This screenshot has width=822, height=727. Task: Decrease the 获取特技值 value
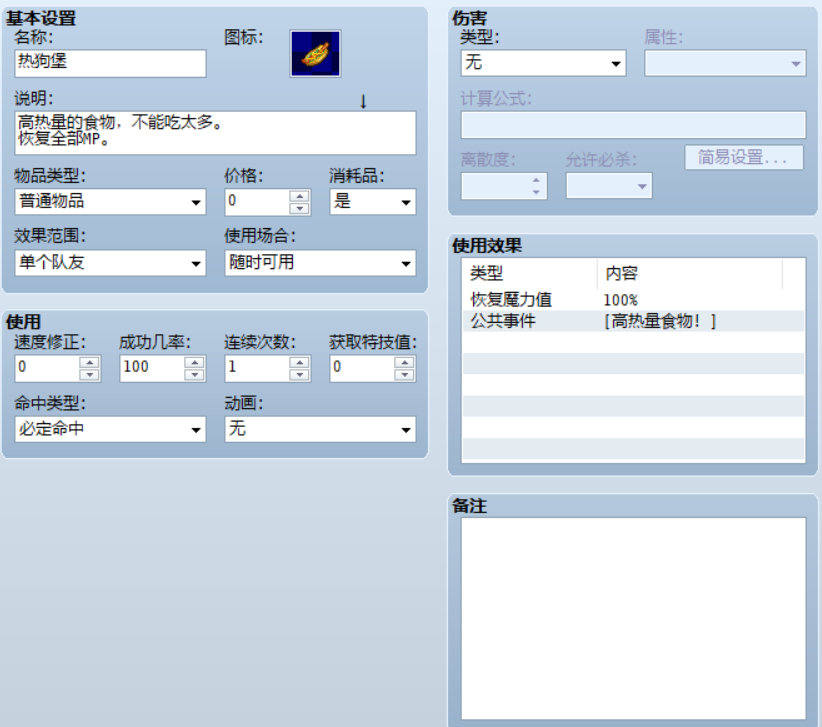click(404, 374)
